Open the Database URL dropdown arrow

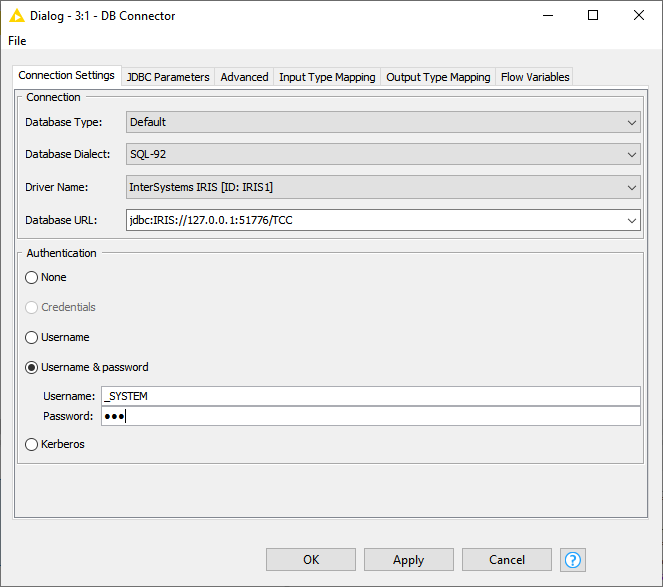[631, 220]
